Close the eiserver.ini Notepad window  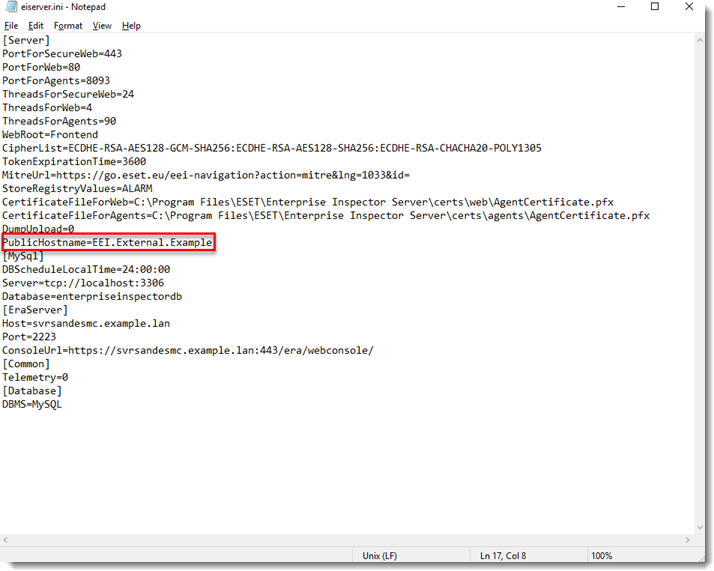(689, 7)
